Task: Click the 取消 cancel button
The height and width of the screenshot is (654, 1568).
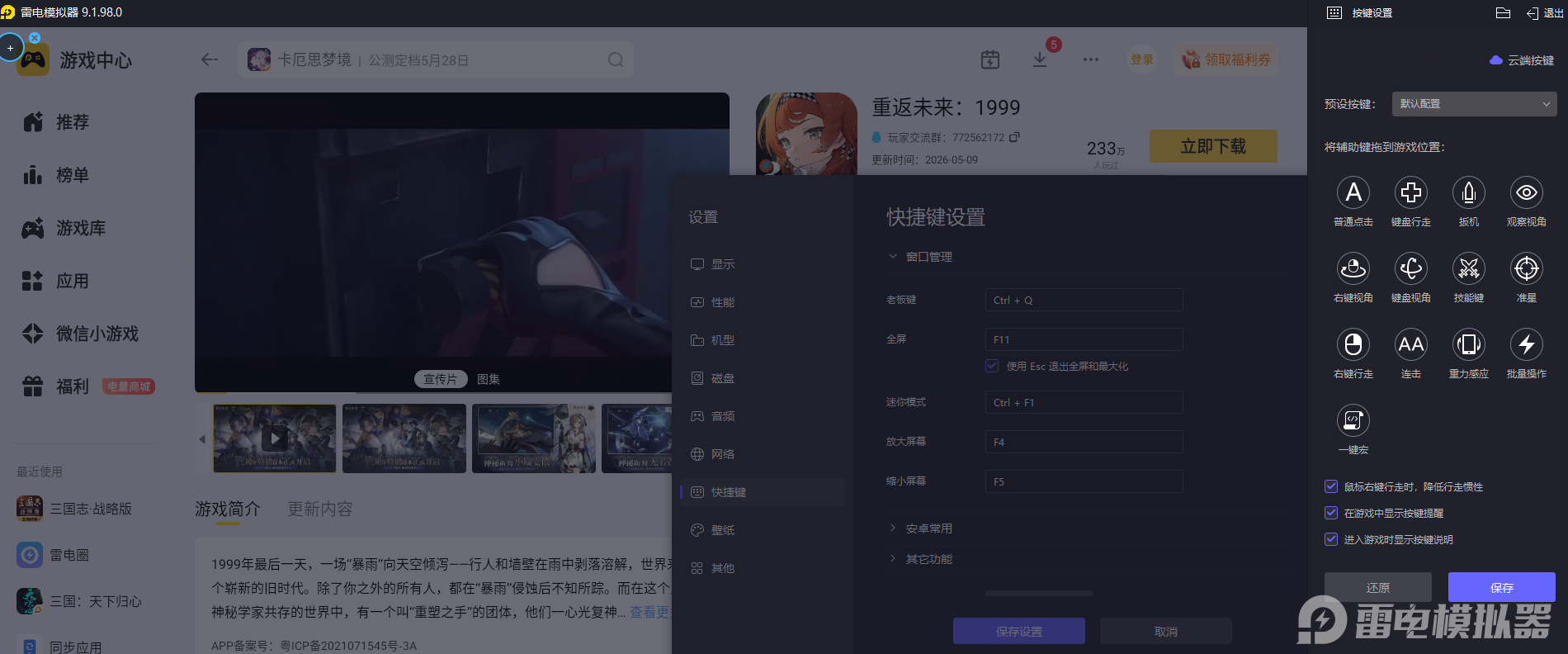Action: coord(1166,631)
